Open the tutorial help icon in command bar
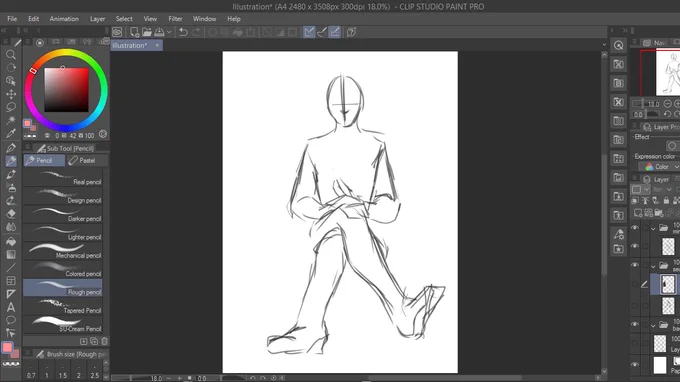The width and height of the screenshot is (680, 382). (351, 32)
